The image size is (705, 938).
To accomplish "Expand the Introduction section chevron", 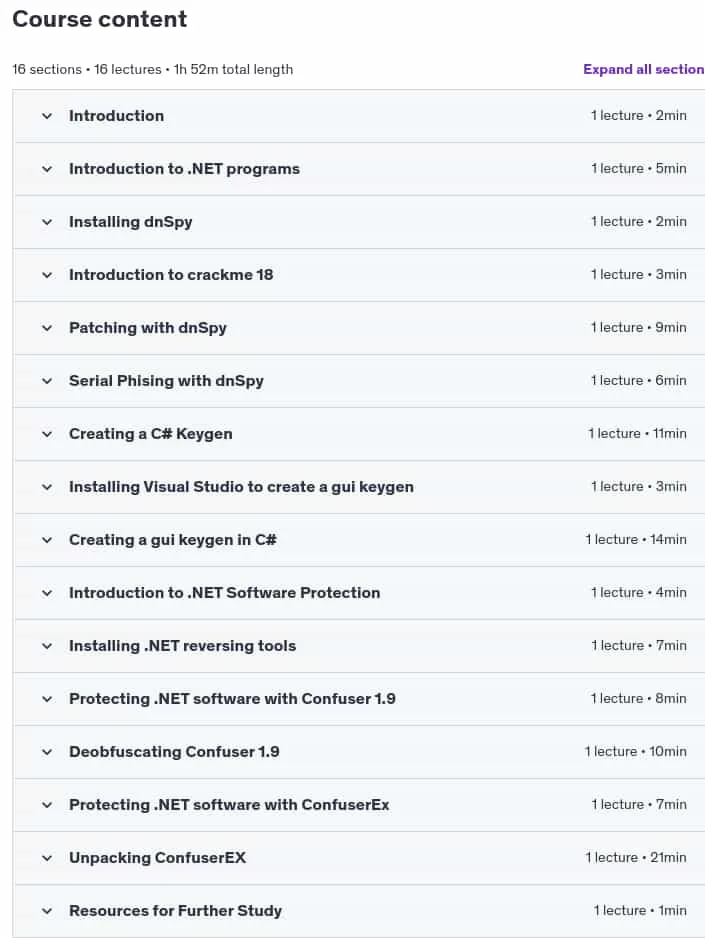I will point(47,116).
